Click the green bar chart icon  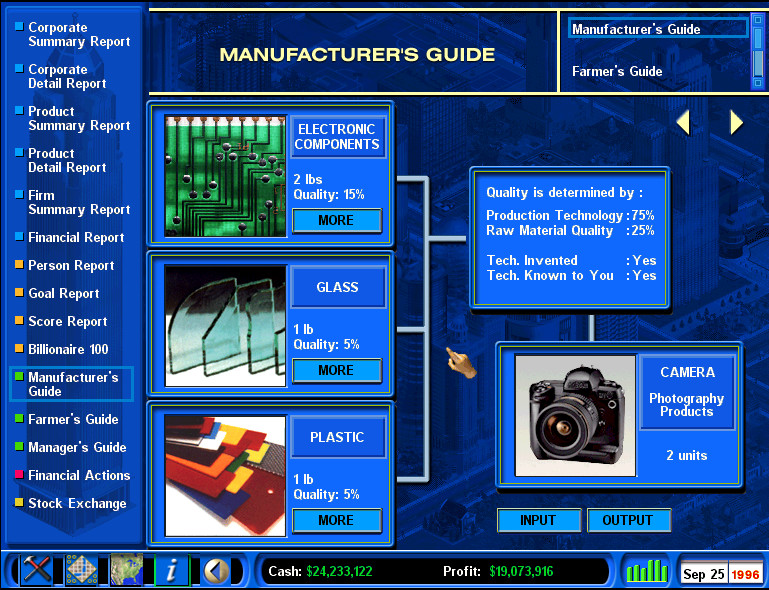pos(646,571)
